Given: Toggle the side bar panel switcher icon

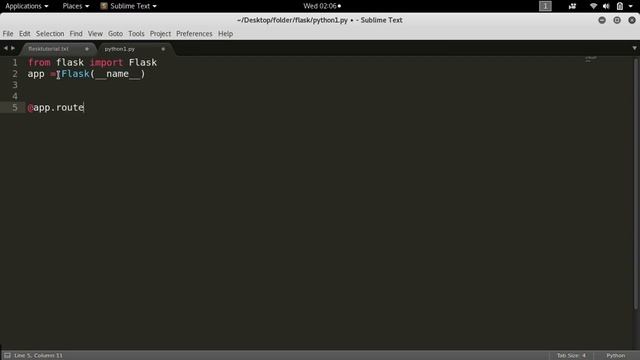Looking at the screenshot, I should (7, 356).
